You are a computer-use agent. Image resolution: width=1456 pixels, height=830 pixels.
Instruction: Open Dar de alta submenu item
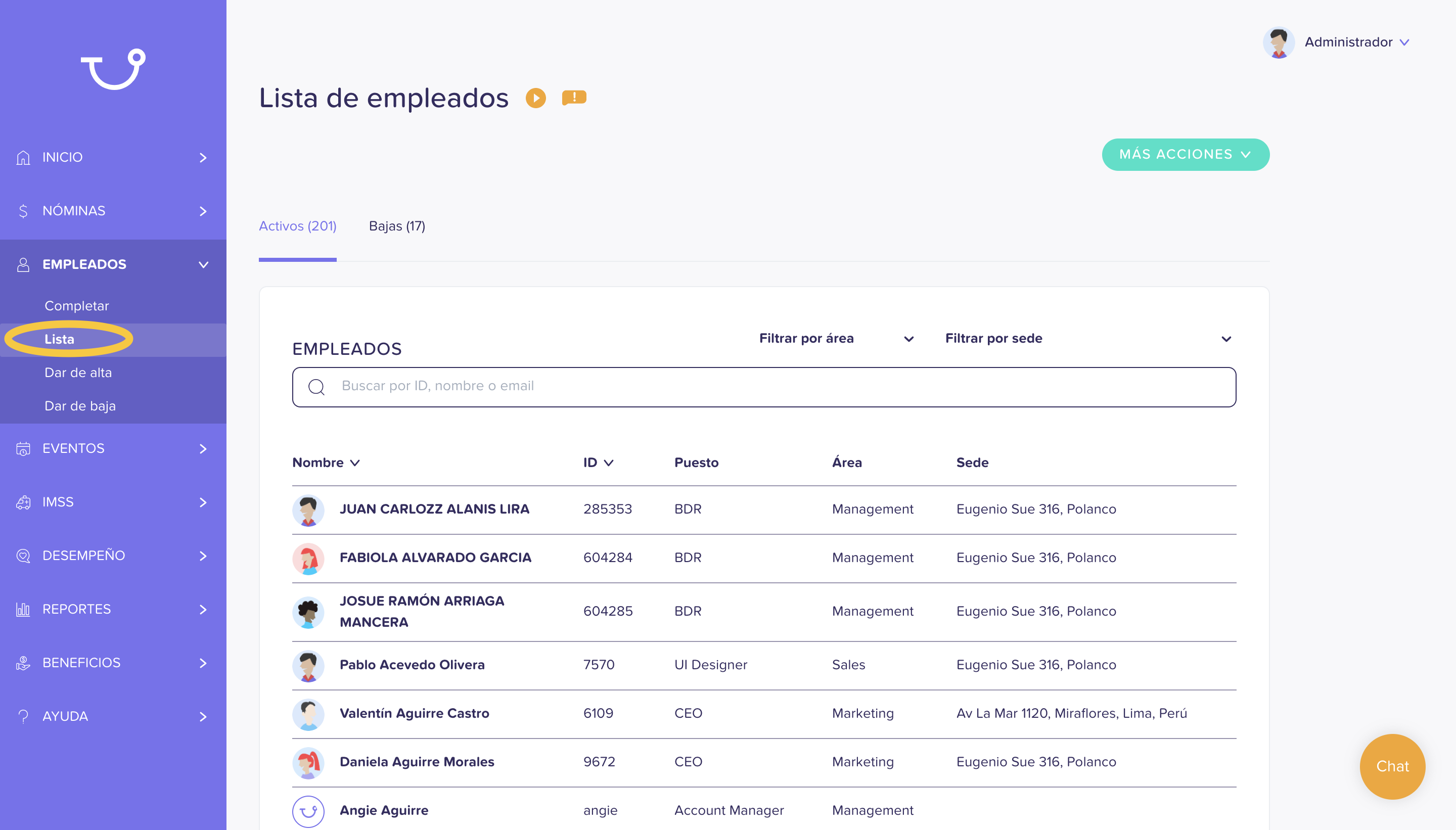pos(78,373)
